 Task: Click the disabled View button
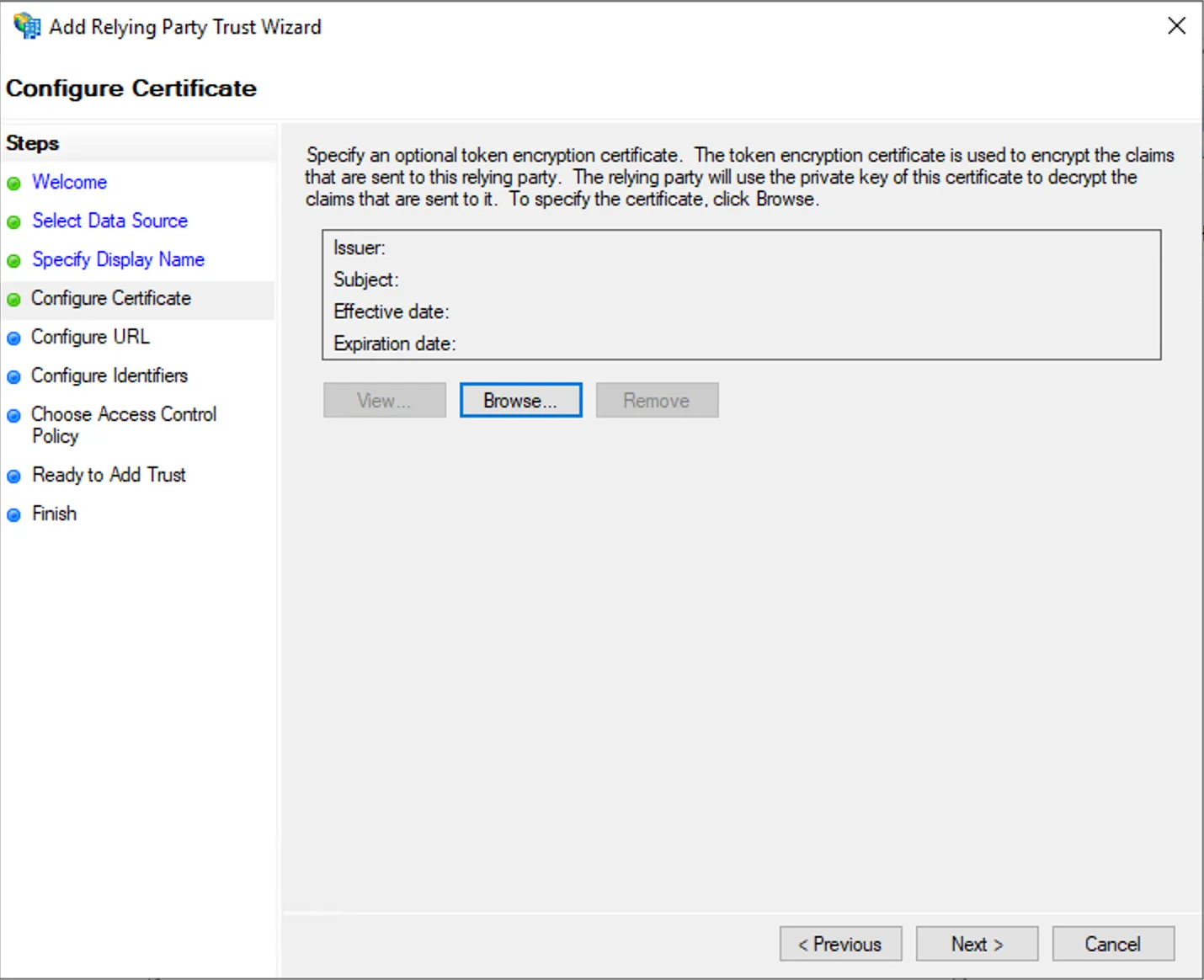pos(384,400)
